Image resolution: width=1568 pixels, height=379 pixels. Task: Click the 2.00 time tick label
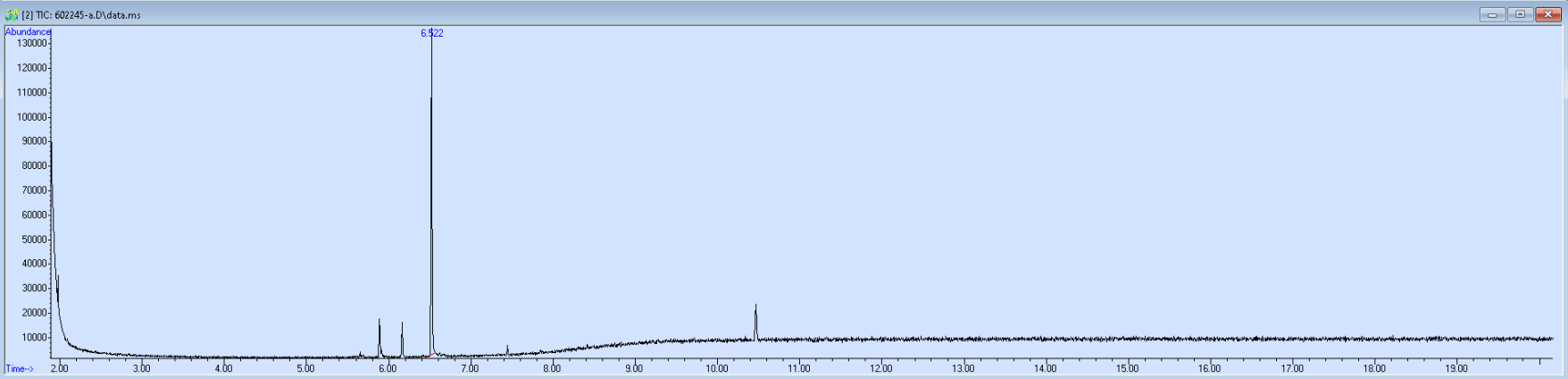[59, 368]
